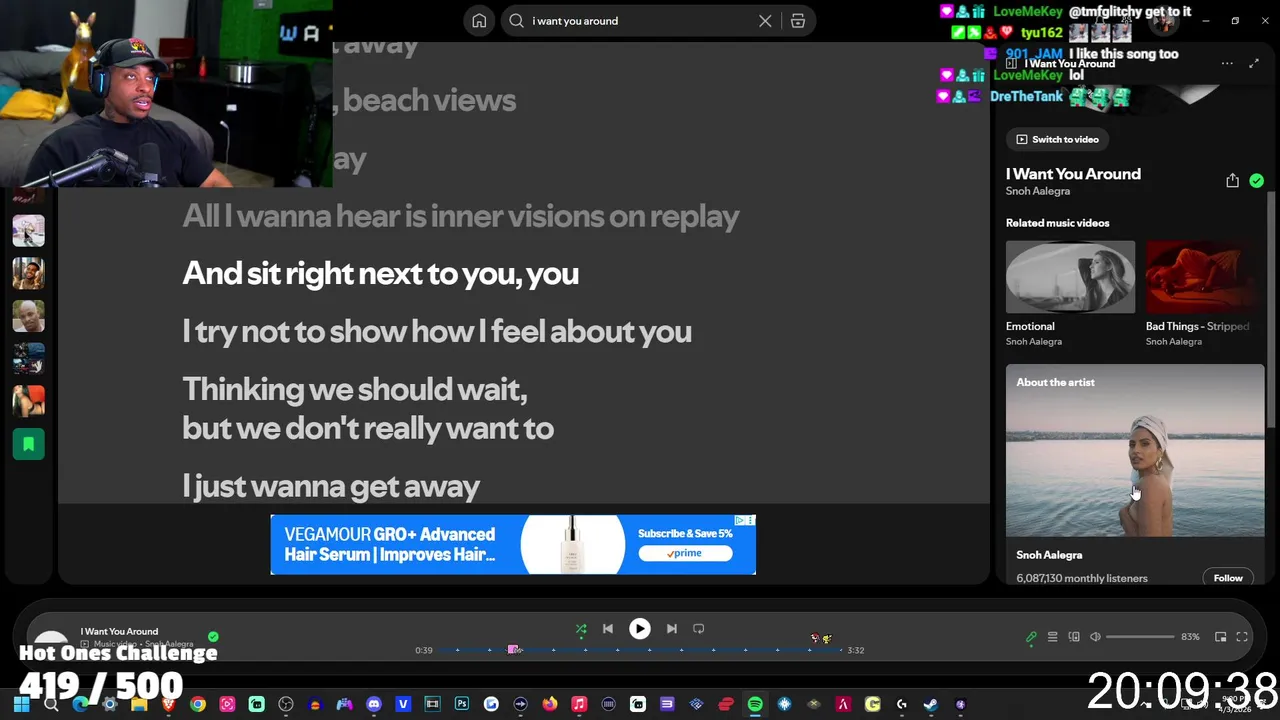This screenshot has width=1280, height=720.
Task: Open the I Want You Around title in the panel
Action: click(x=1073, y=174)
